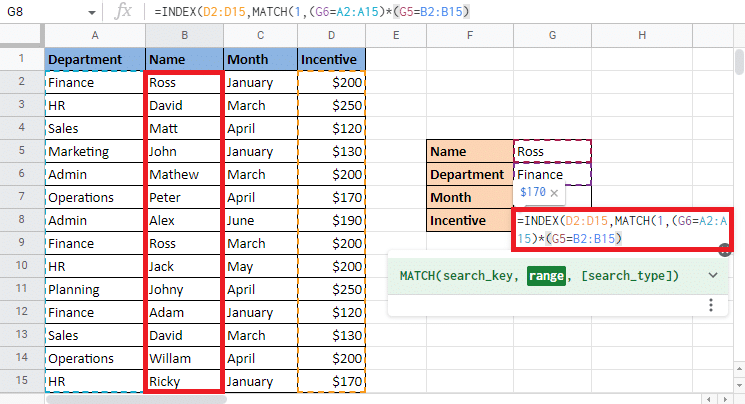
Task: Click the Incentive header cell in D1
Action: click(331, 60)
